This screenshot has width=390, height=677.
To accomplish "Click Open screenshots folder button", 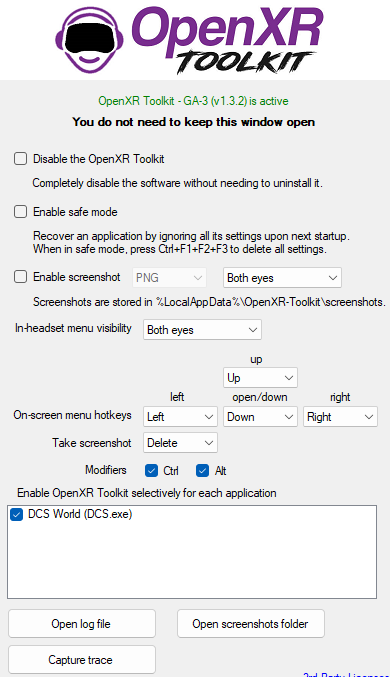I will coord(250,624).
